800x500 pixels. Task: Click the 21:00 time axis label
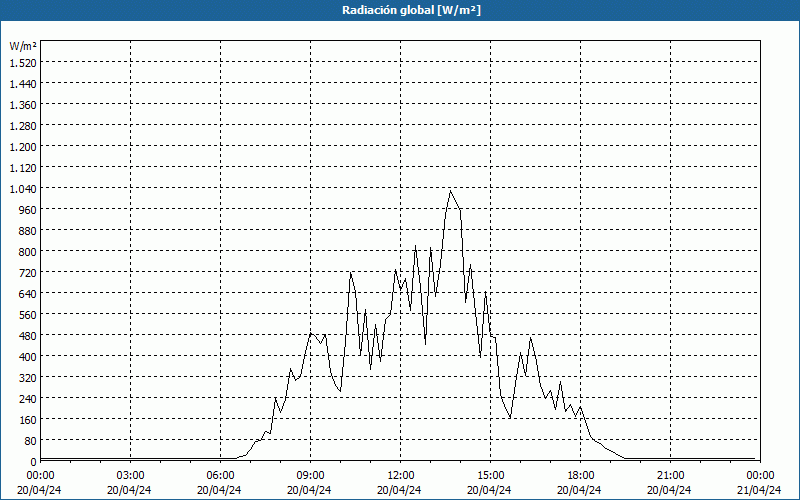[670, 476]
